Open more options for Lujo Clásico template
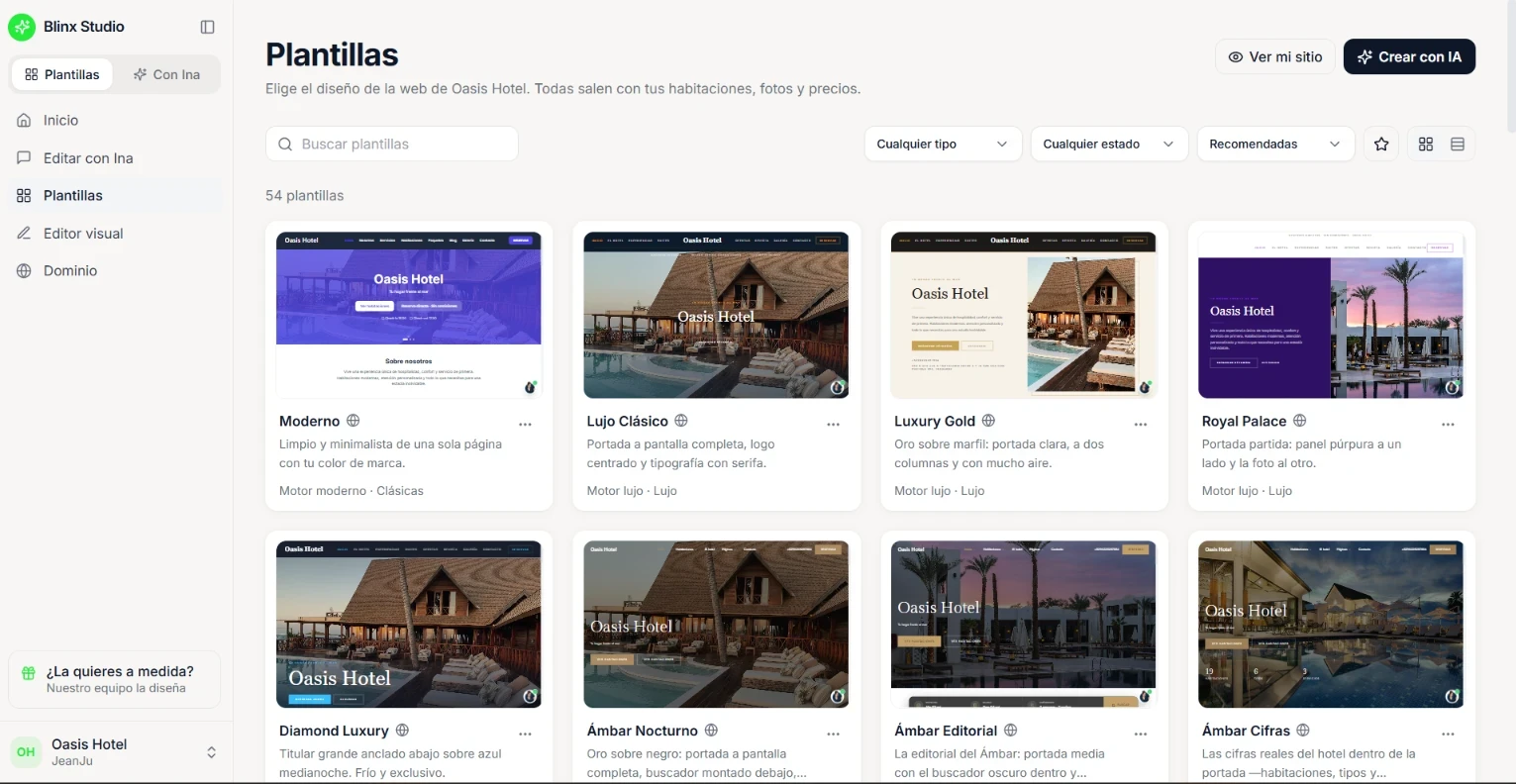1516x784 pixels. click(x=834, y=424)
